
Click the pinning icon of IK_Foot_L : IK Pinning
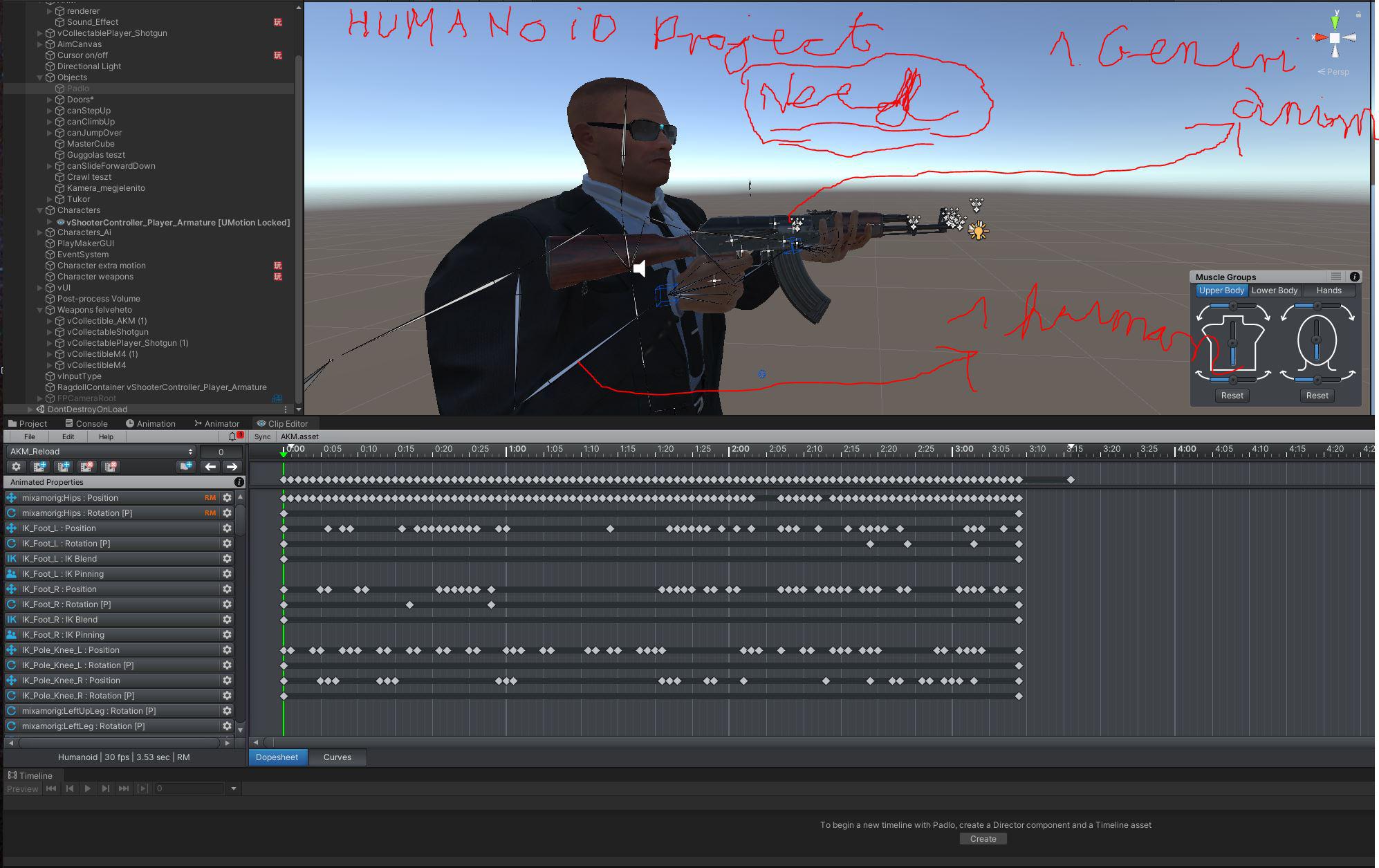tap(11, 574)
